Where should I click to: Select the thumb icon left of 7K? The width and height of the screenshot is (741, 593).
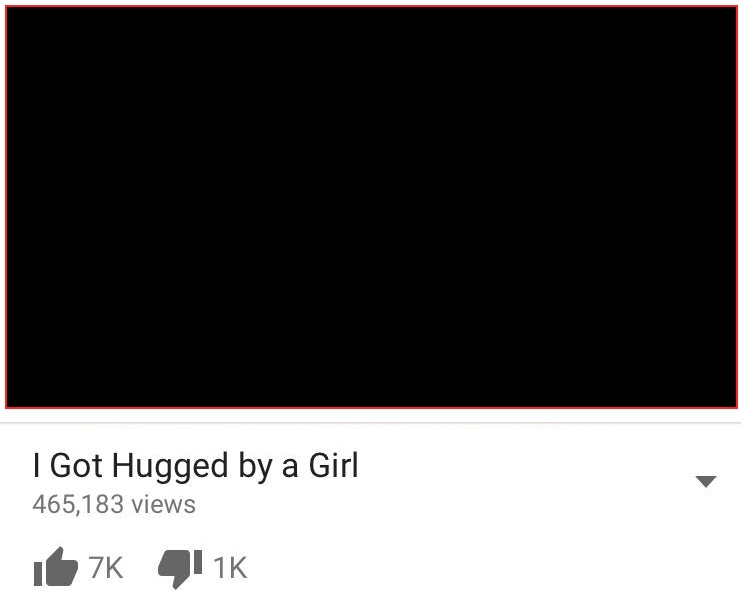[56, 567]
